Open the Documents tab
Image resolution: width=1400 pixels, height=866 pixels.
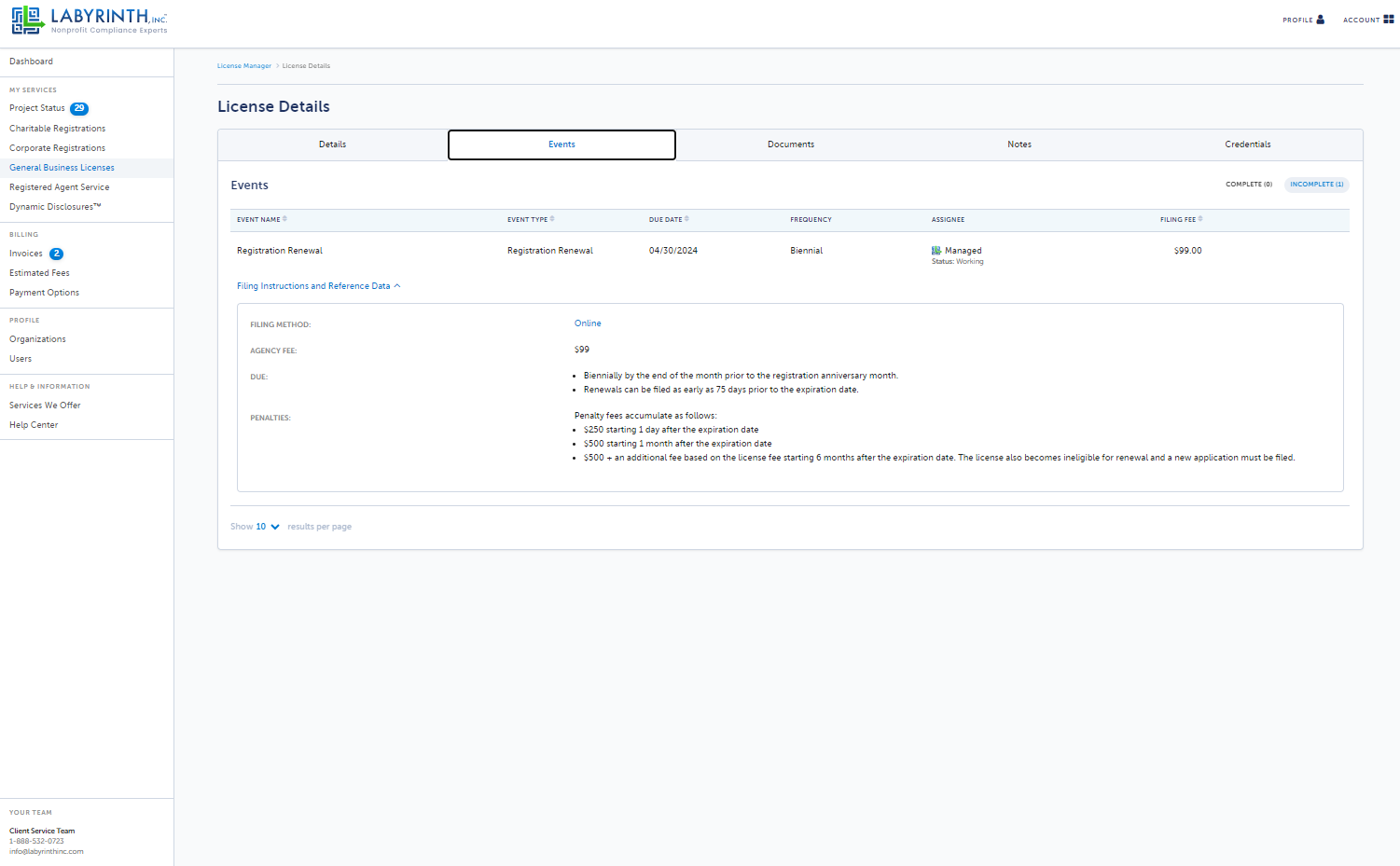(791, 144)
